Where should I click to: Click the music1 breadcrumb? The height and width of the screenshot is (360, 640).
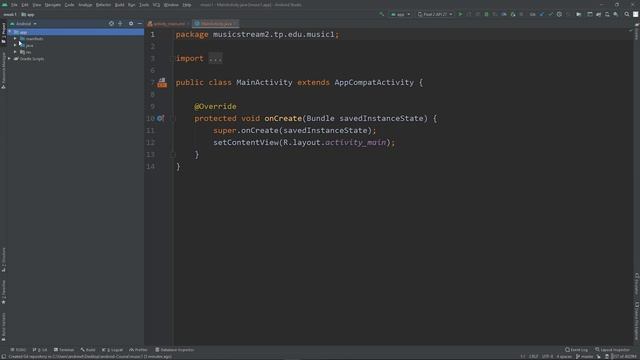(x=10, y=14)
